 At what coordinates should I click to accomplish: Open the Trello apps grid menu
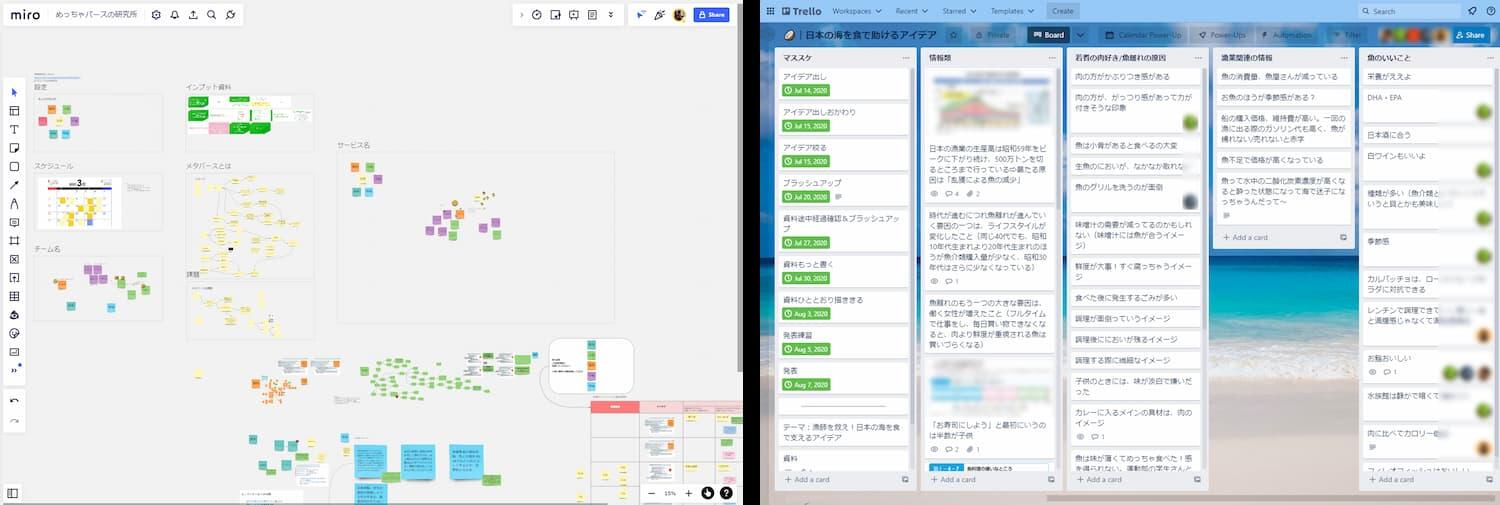coord(770,11)
